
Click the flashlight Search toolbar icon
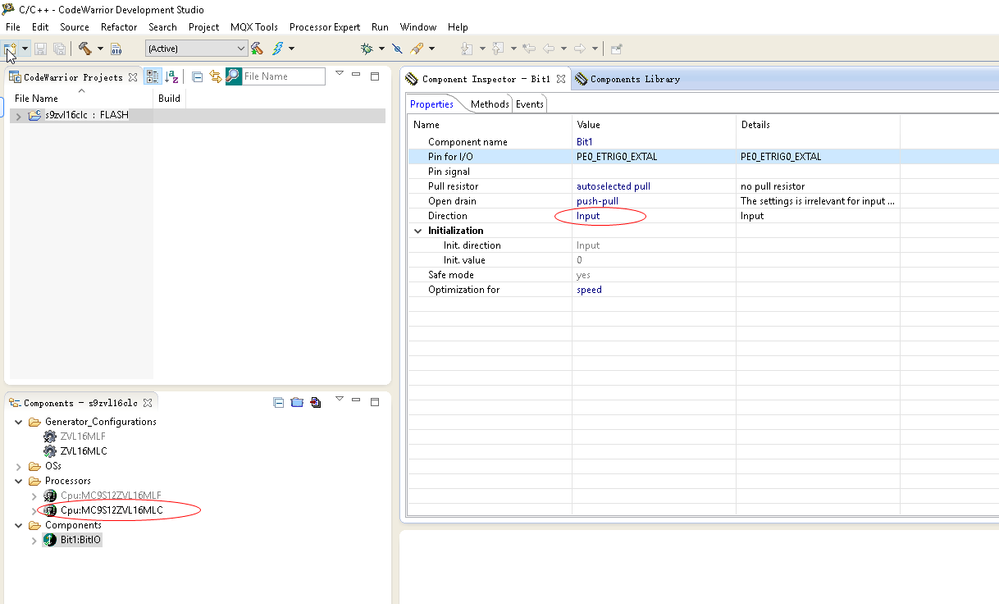pyautogui.click(x=417, y=48)
